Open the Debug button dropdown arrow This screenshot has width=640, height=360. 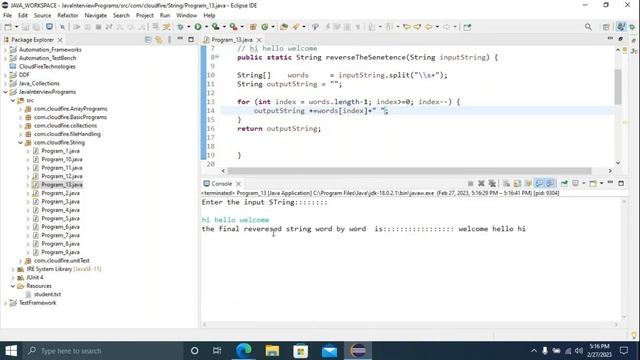[188, 27]
